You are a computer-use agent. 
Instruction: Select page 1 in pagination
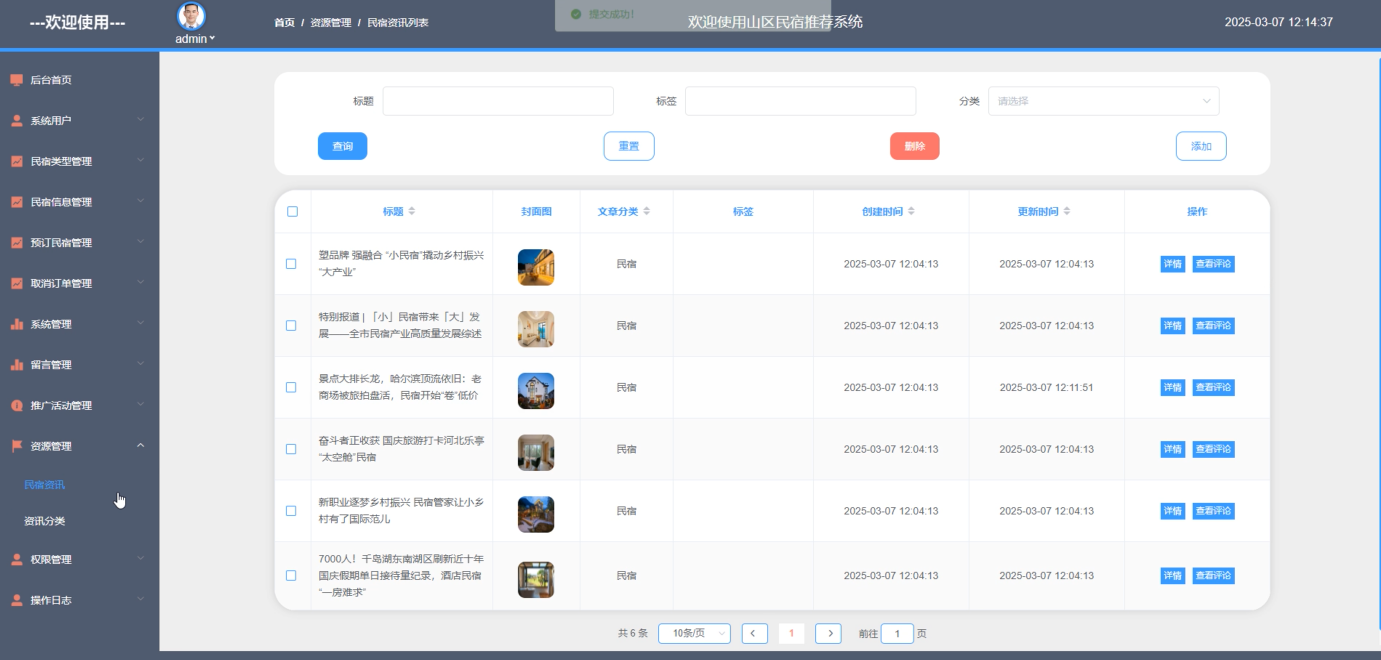click(791, 633)
